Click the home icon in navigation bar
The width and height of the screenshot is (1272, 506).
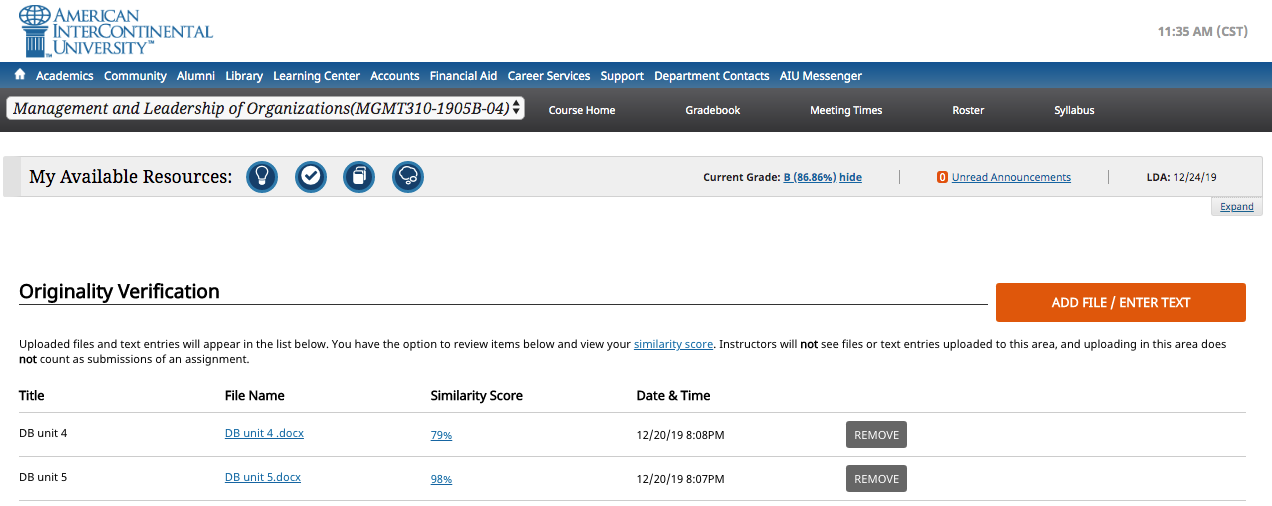(20, 75)
